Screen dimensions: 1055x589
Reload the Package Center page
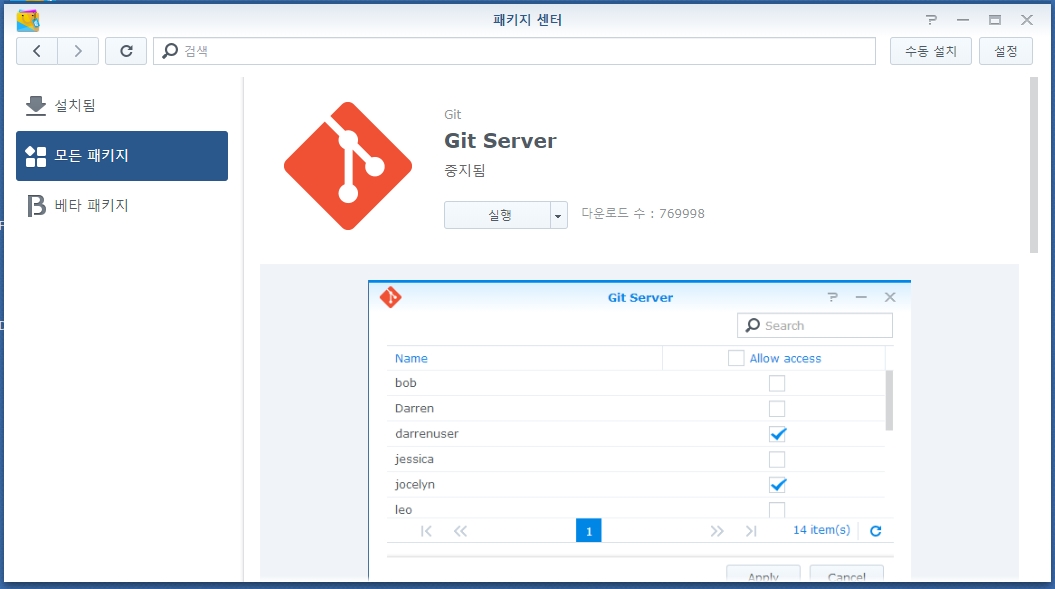coord(126,51)
